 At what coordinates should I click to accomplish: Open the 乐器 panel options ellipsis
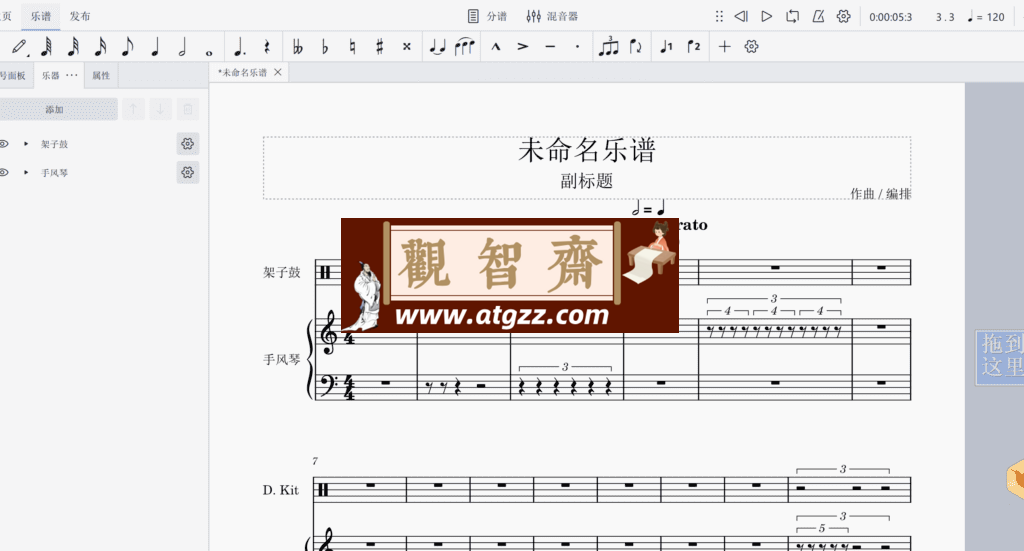[72, 75]
